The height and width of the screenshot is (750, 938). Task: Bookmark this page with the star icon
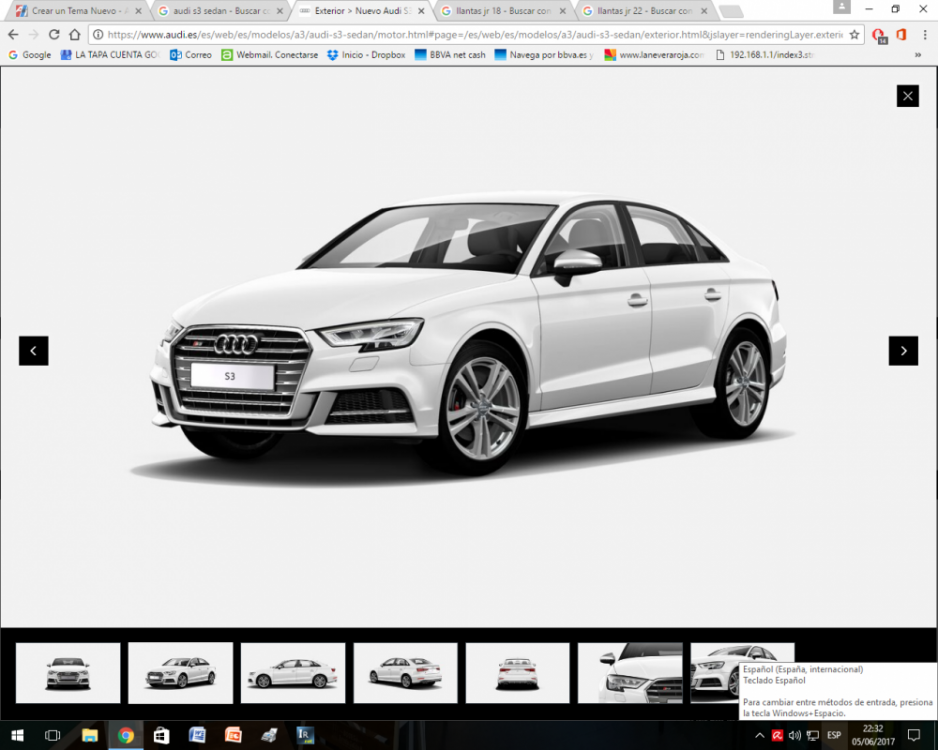tap(854, 34)
